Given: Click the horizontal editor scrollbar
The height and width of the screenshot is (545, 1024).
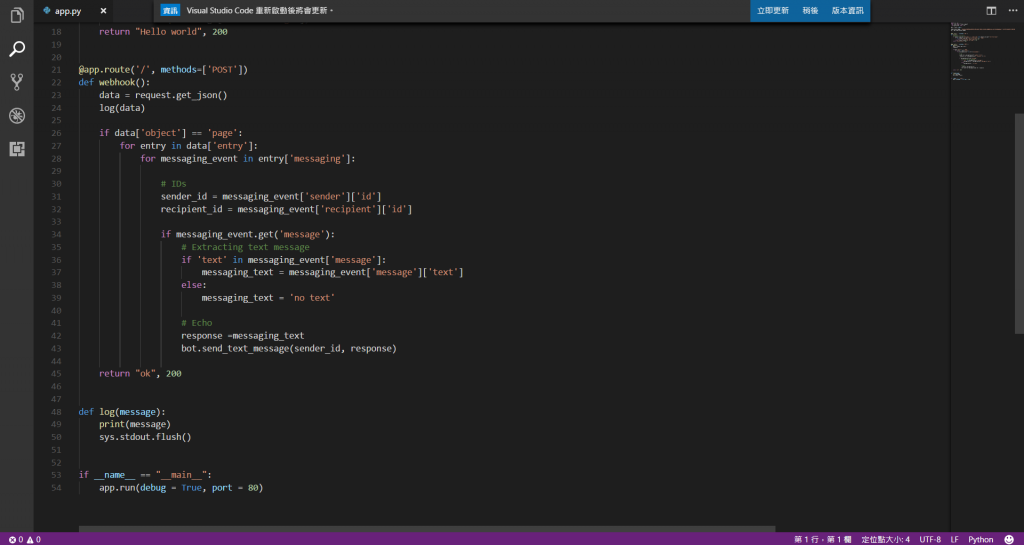Looking at the screenshot, I should 427,529.
